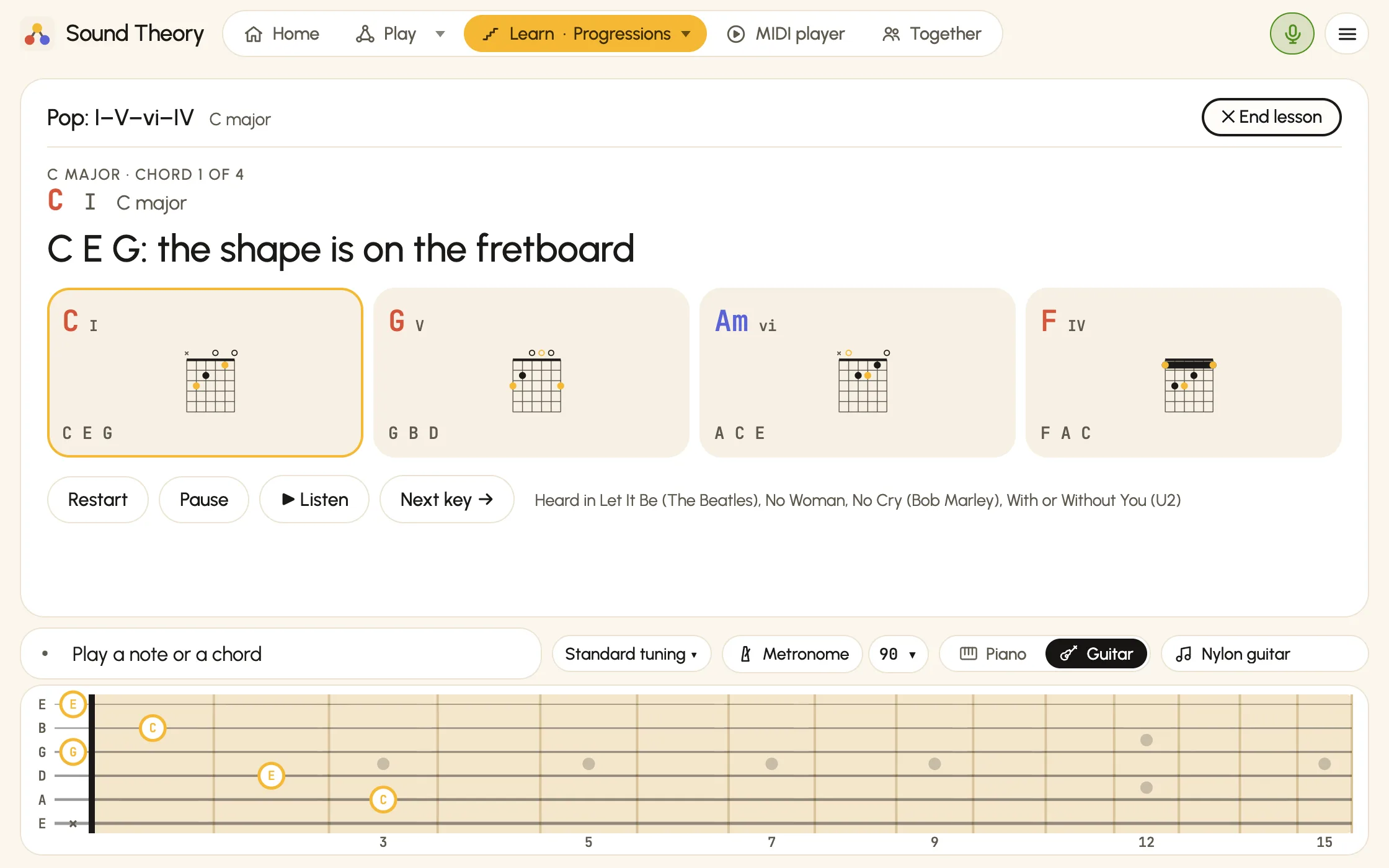Click the C major key label in header

point(240,119)
